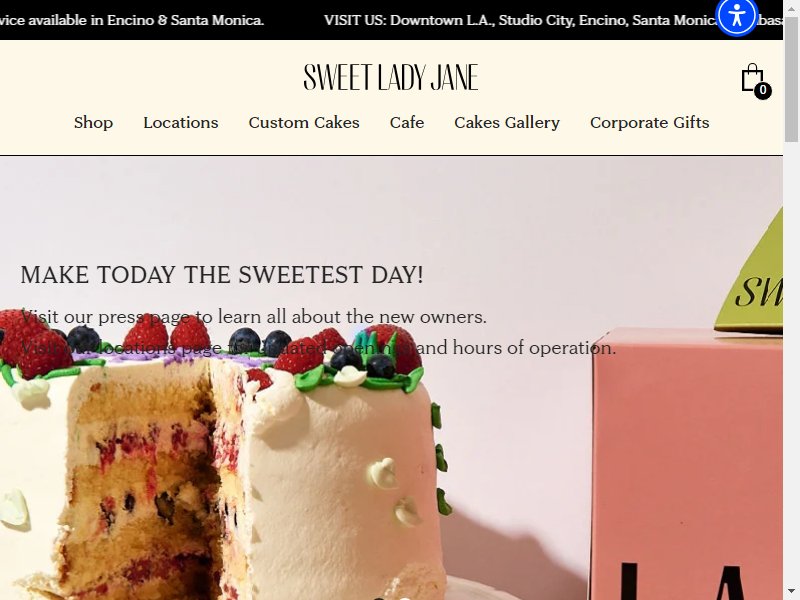Image resolution: width=800 pixels, height=600 pixels.
Task: Browse the Cakes Gallery
Action: click(x=507, y=122)
